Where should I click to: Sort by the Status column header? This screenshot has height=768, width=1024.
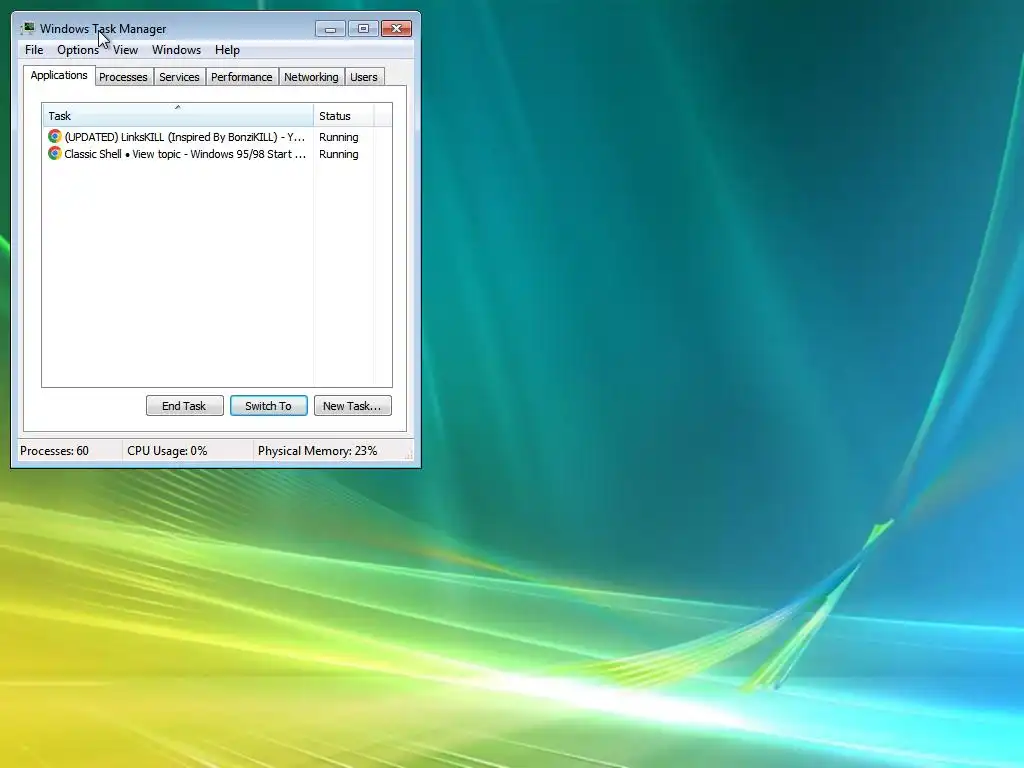click(x=344, y=116)
